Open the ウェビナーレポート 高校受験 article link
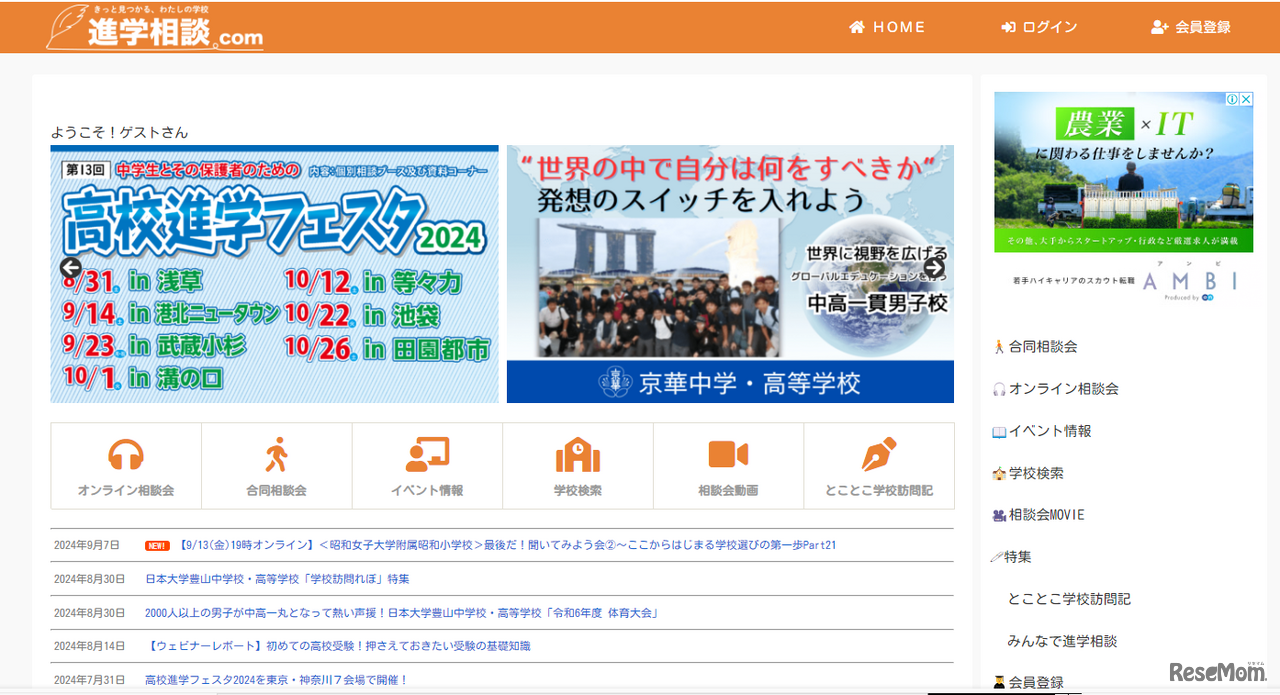The width and height of the screenshot is (1280, 695). click(x=338, y=646)
